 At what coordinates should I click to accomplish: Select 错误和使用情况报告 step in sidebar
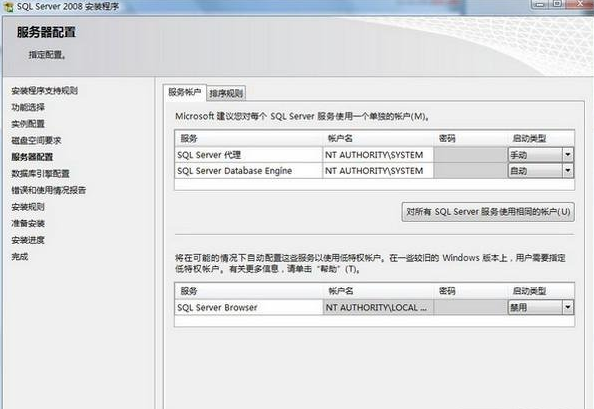pos(48,190)
